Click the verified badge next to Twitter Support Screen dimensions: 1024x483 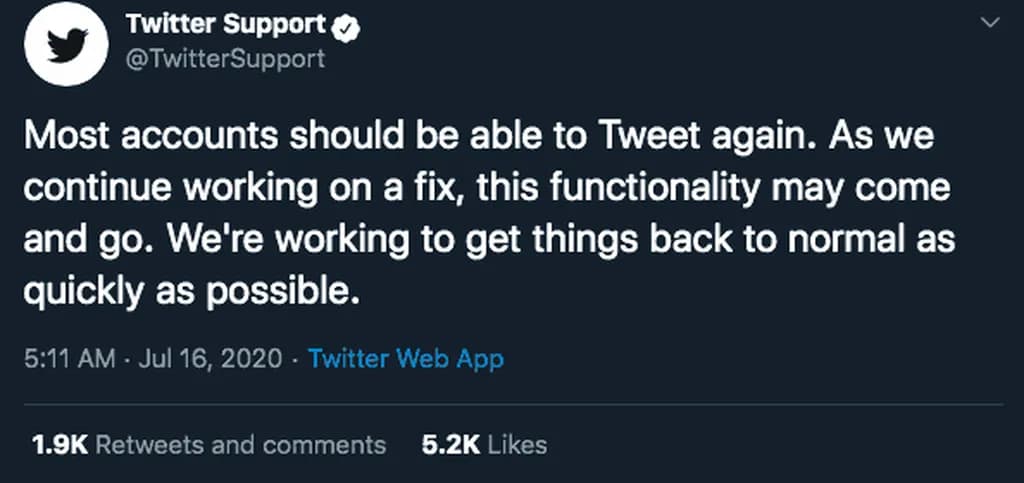click(x=346, y=27)
